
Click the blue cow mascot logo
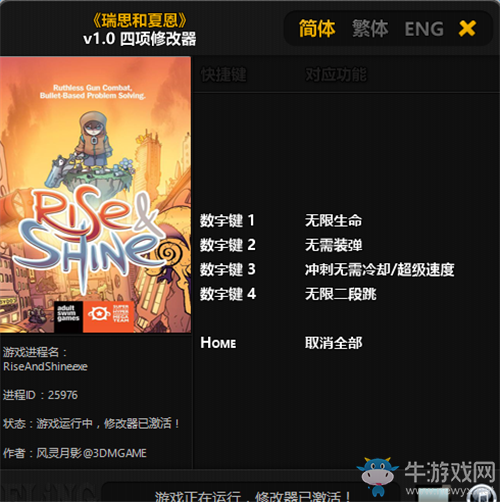pyautogui.click(x=377, y=475)
